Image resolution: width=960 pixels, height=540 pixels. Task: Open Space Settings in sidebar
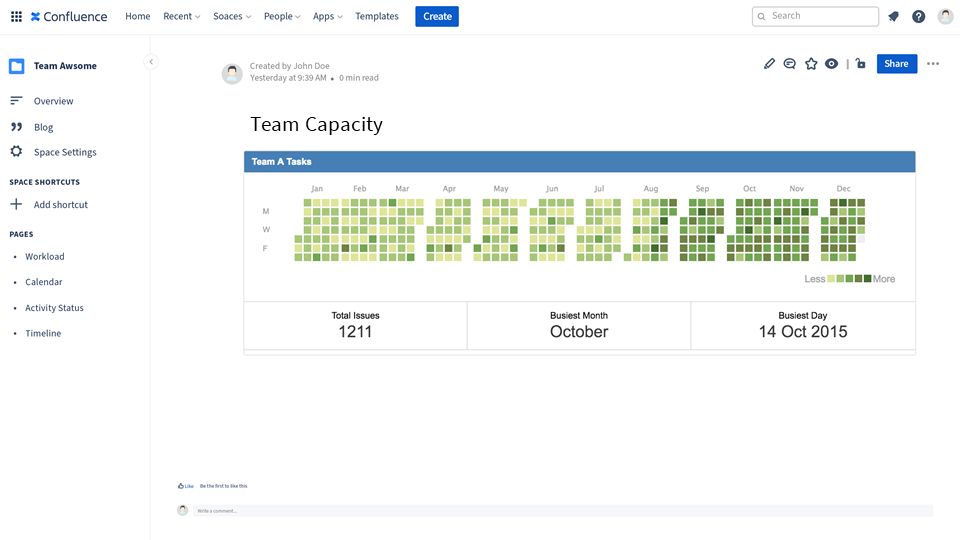pos(65,152)
